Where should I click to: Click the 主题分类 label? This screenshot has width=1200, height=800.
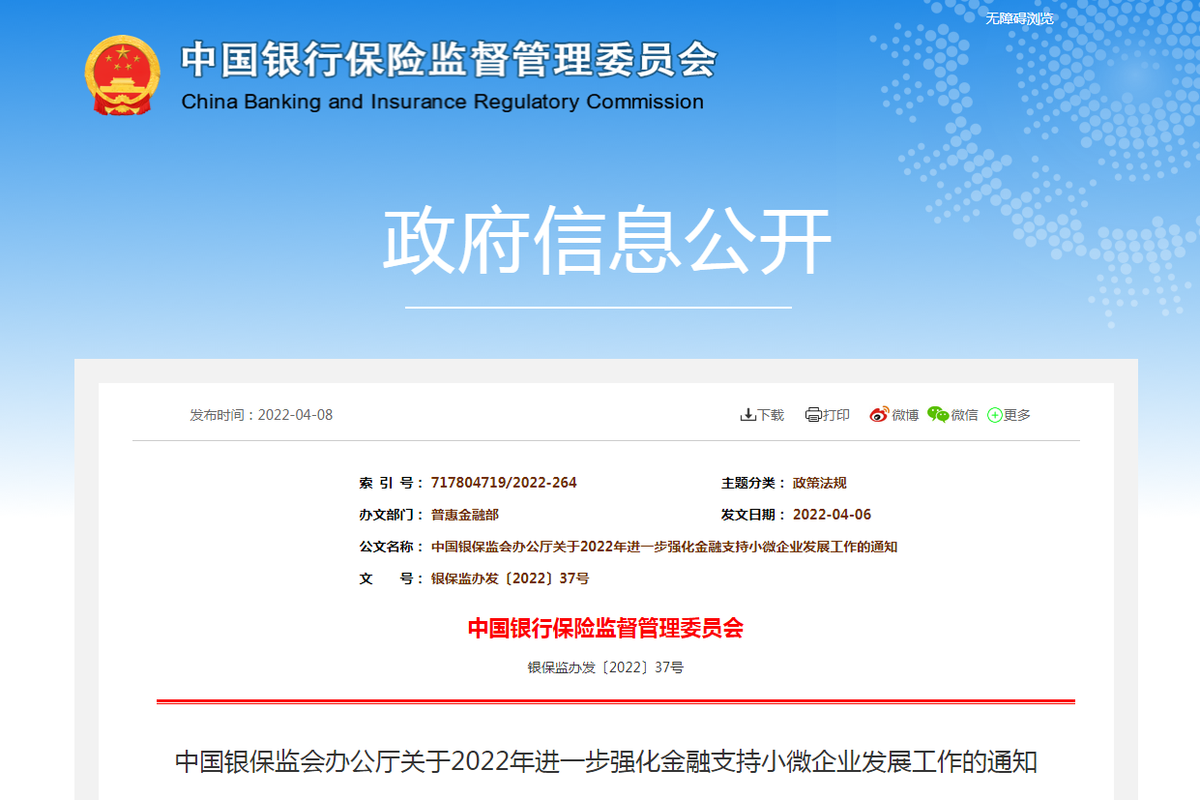(x=753, y=483)
